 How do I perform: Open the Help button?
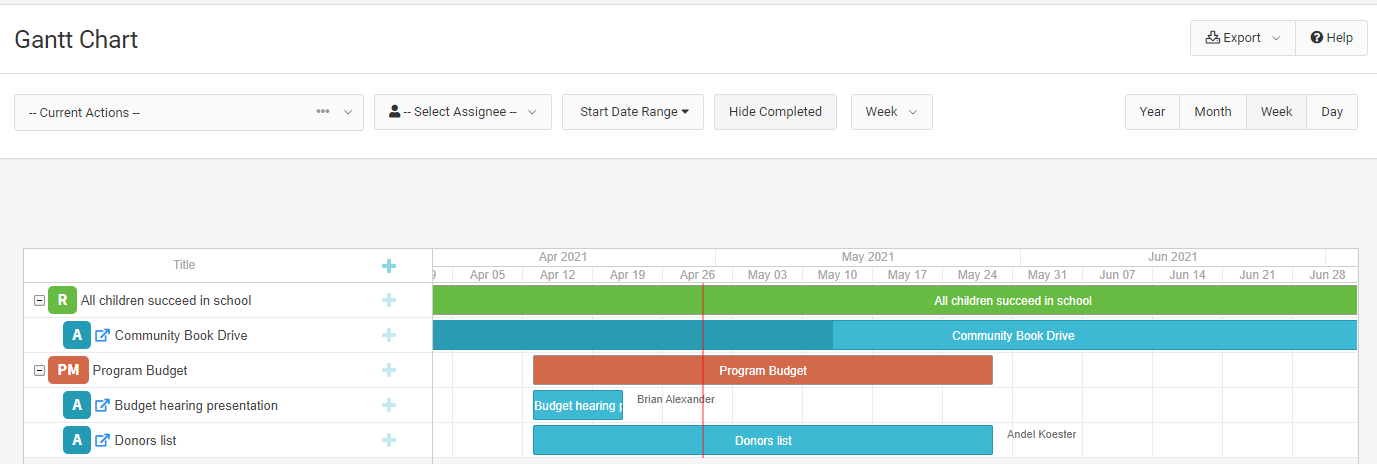[x=1331, y=38]
